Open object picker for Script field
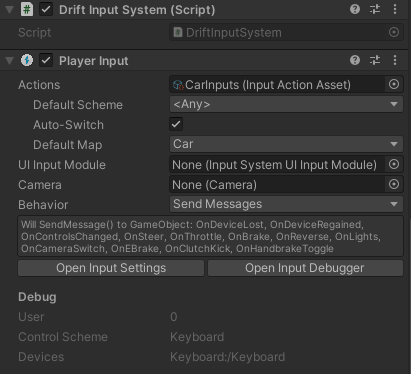This screenshot has height=374, width=411. pyautogui.click(x=394, y=32)
